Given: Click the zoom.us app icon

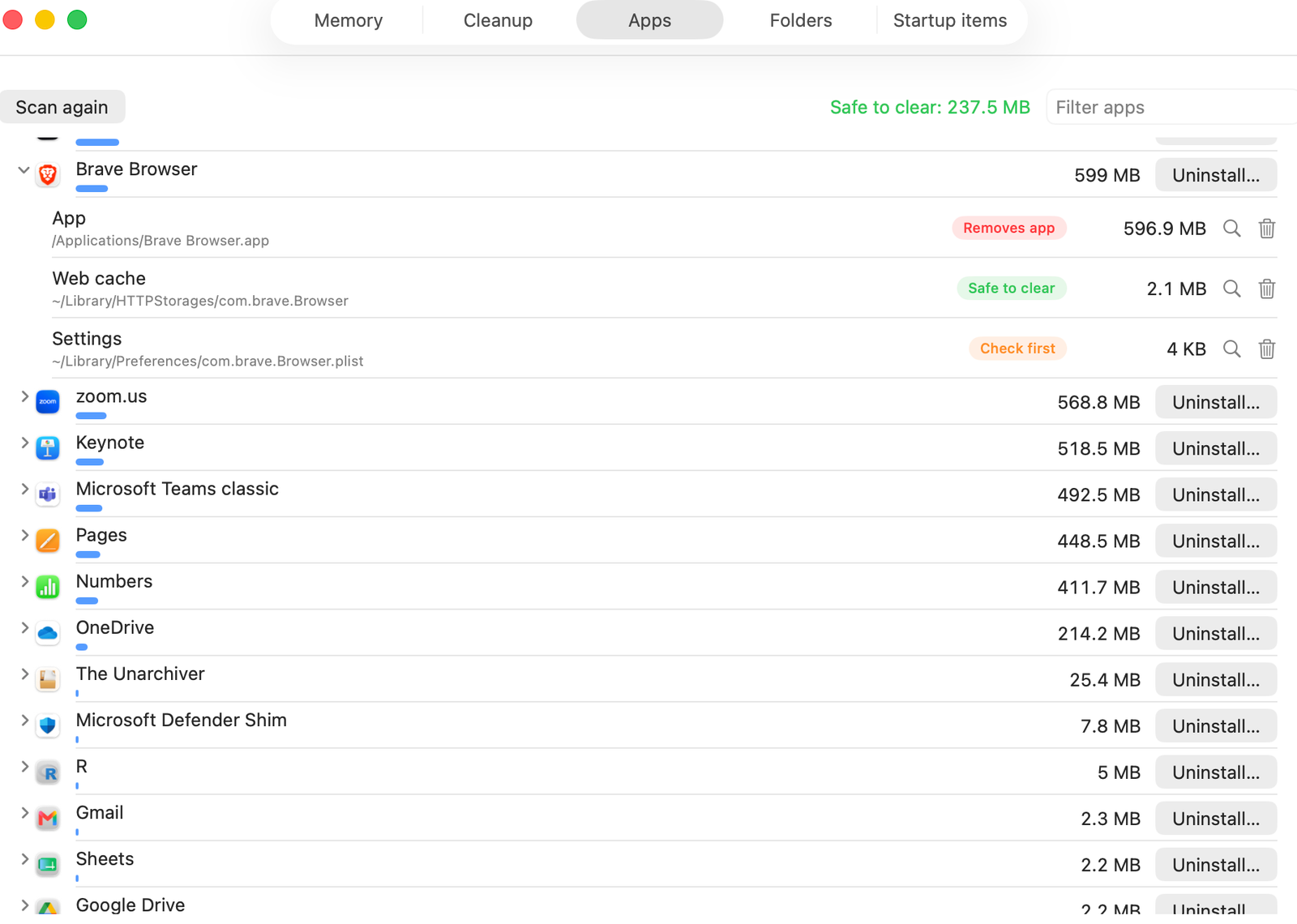Looking at the screenshot, I should [x=48, y=401].
